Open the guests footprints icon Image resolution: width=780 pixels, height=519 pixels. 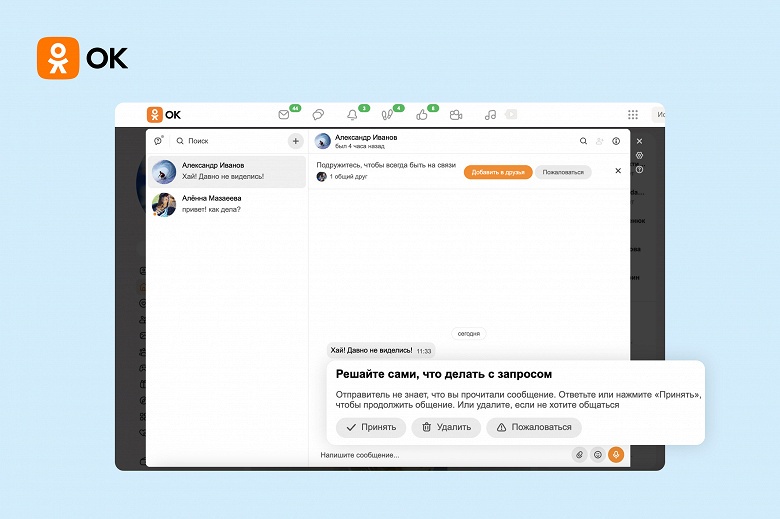pos(387,115)
